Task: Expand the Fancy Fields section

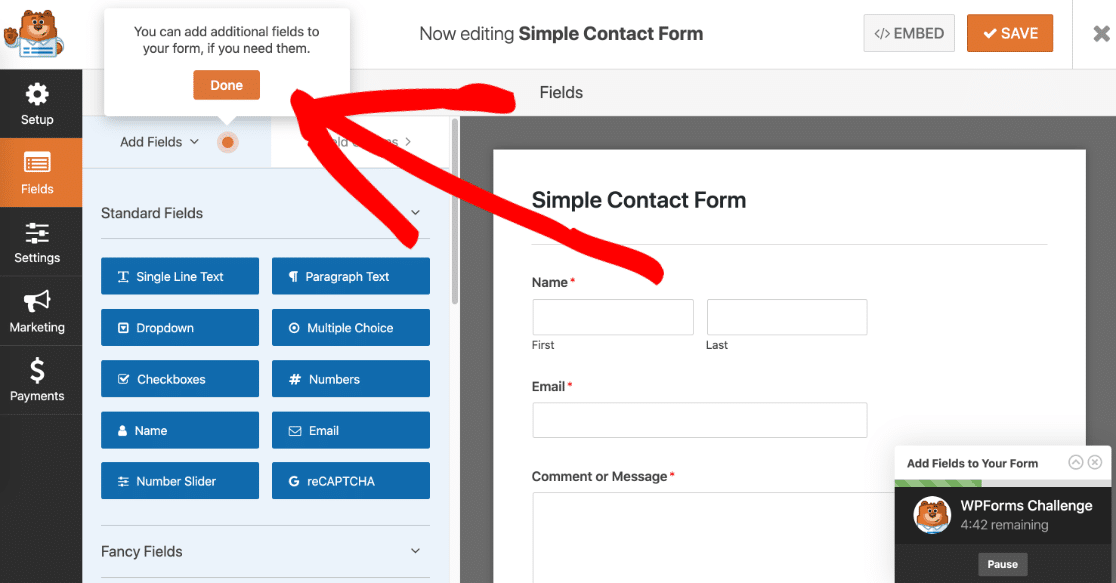Action: pyautogui.click(x=416, y=551)
